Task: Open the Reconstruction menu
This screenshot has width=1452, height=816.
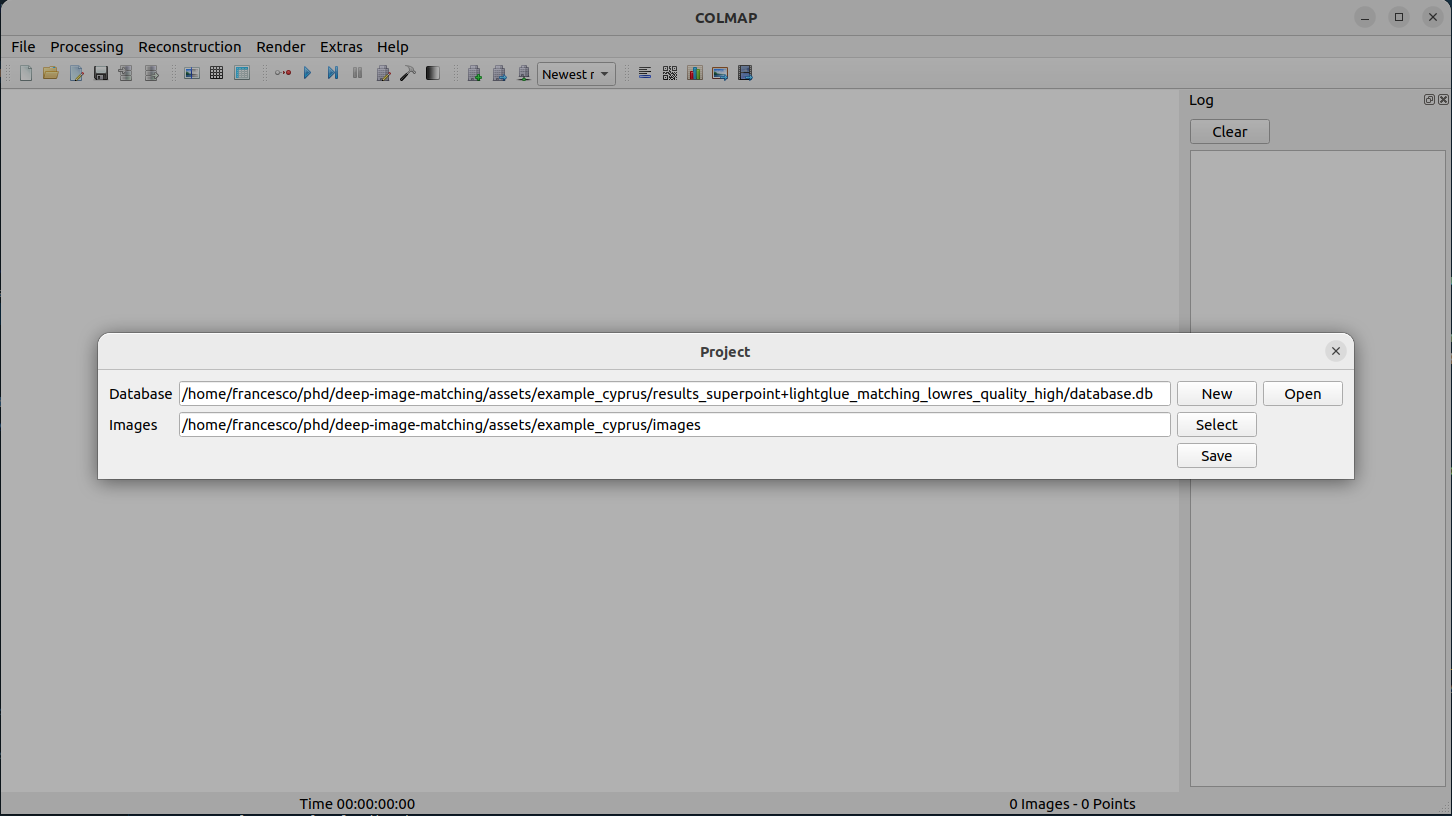Action: (190, 47)
